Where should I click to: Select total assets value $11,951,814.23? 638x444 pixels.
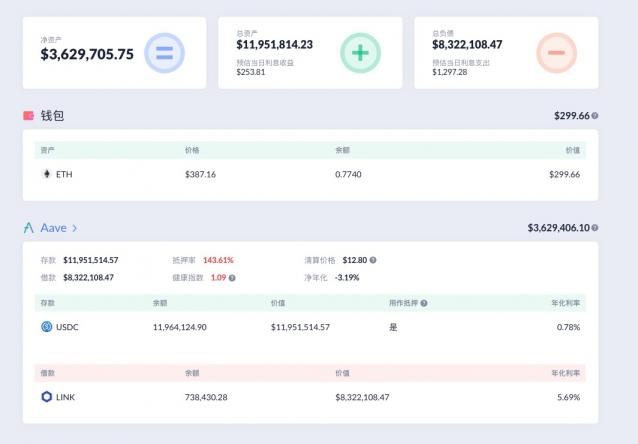275,44
